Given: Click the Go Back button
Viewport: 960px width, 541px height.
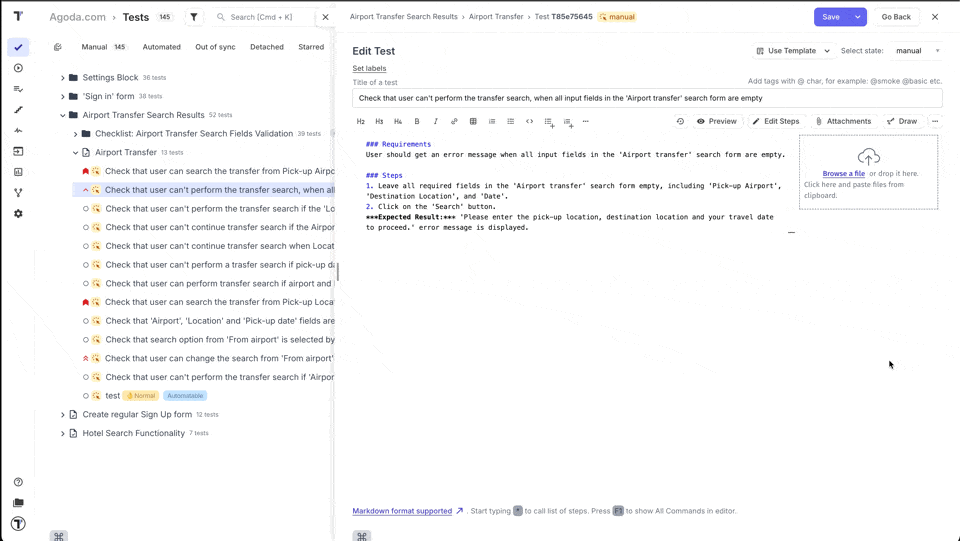Looking at the screenshot, I should click(x=895, y=17).
